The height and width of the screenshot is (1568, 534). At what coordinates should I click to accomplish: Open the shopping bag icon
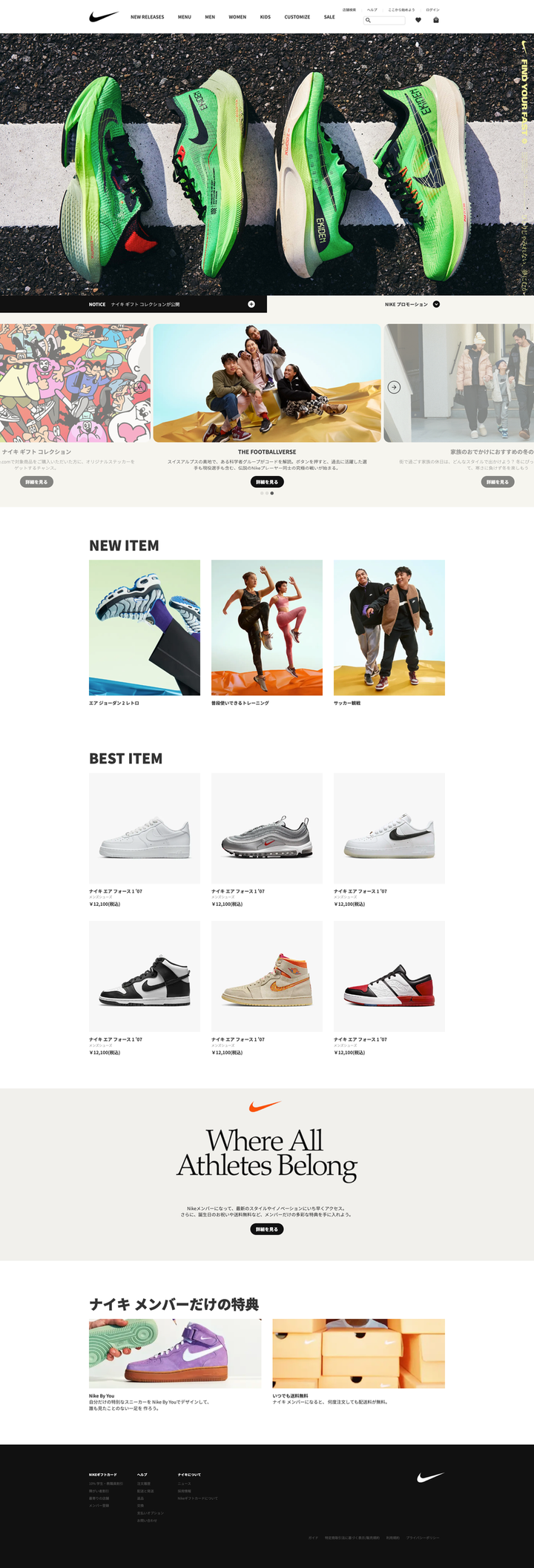[436, 20]
